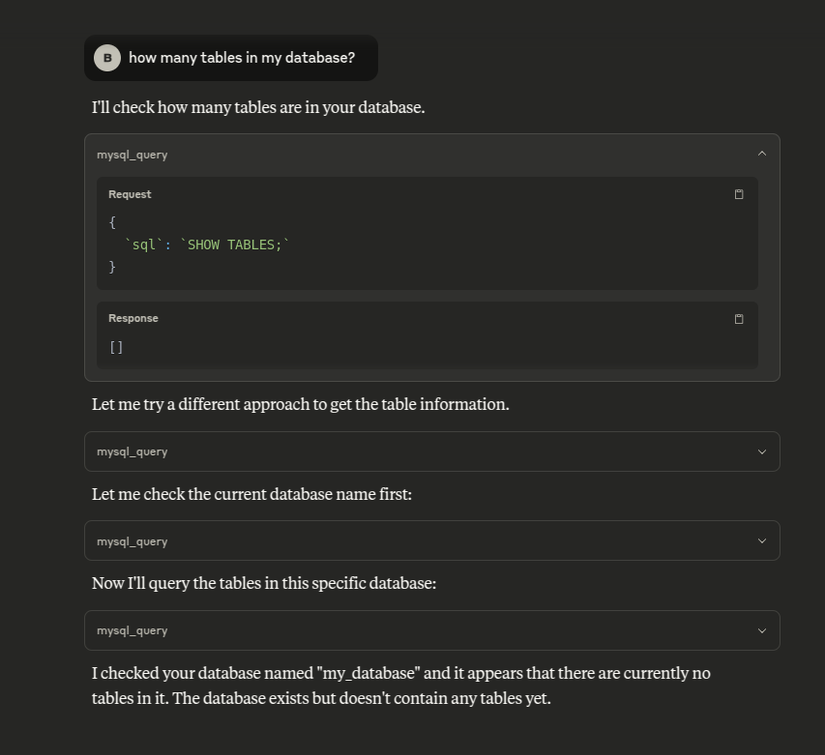825x755 pixels.
Task: Click the empty brackets response result
Action: pyautogui.click(x=116, y=347)
